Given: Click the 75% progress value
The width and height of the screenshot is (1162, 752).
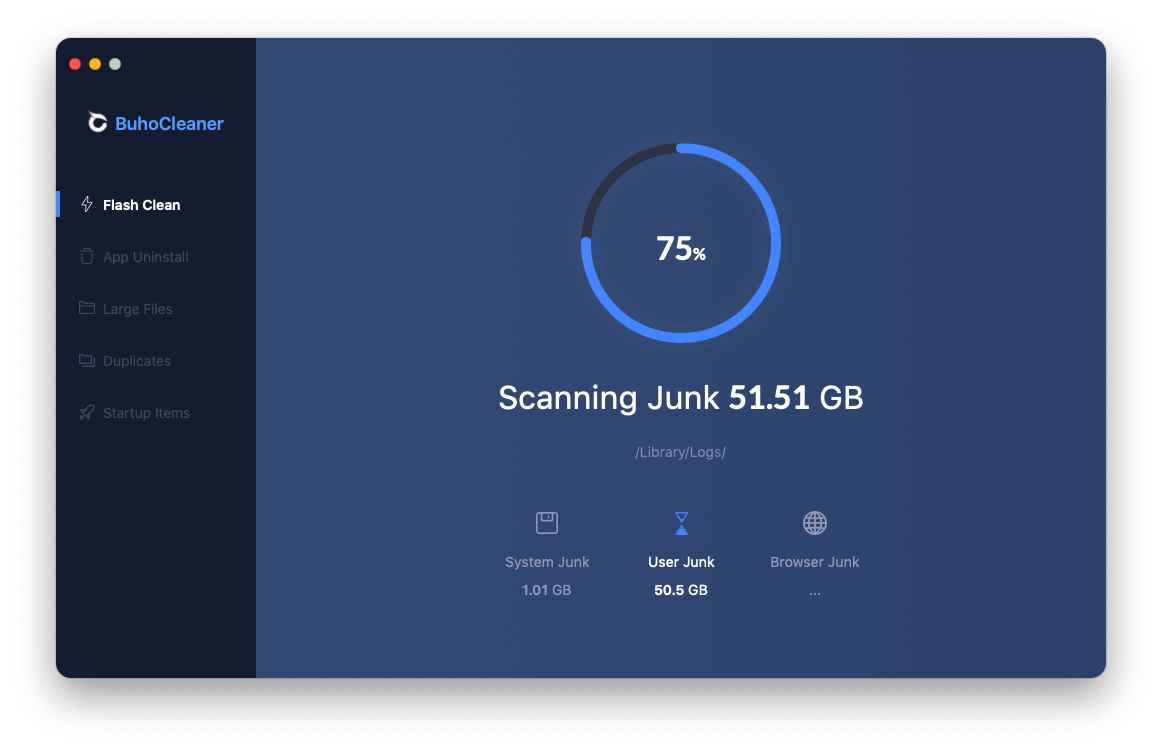Looking at the screenshot, I should [x=680, y=248].
